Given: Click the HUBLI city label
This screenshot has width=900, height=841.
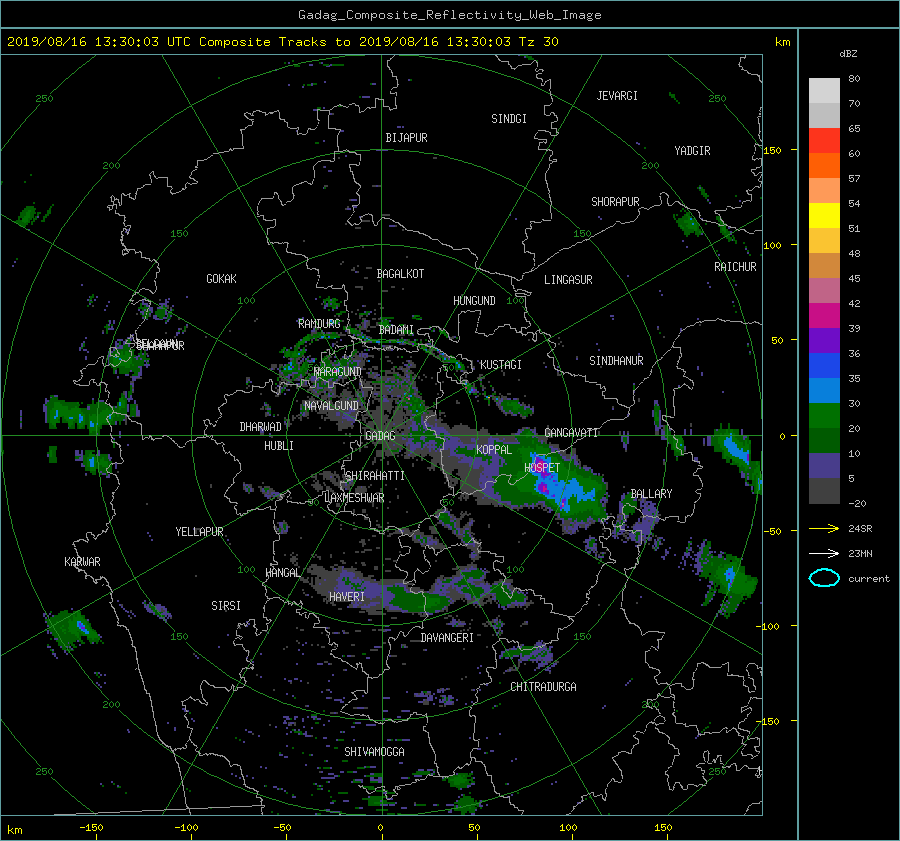Looking at the screenshot, I should (x=278, y=445).
